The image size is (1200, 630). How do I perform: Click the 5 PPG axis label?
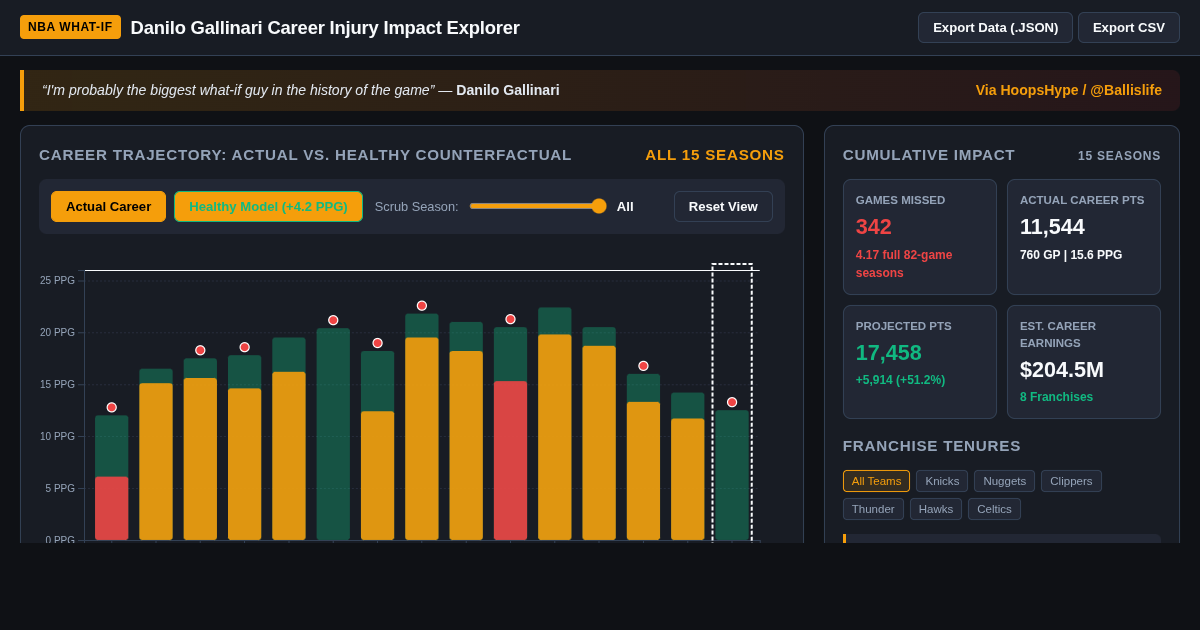pyautogui.click(x=60, y=488)
